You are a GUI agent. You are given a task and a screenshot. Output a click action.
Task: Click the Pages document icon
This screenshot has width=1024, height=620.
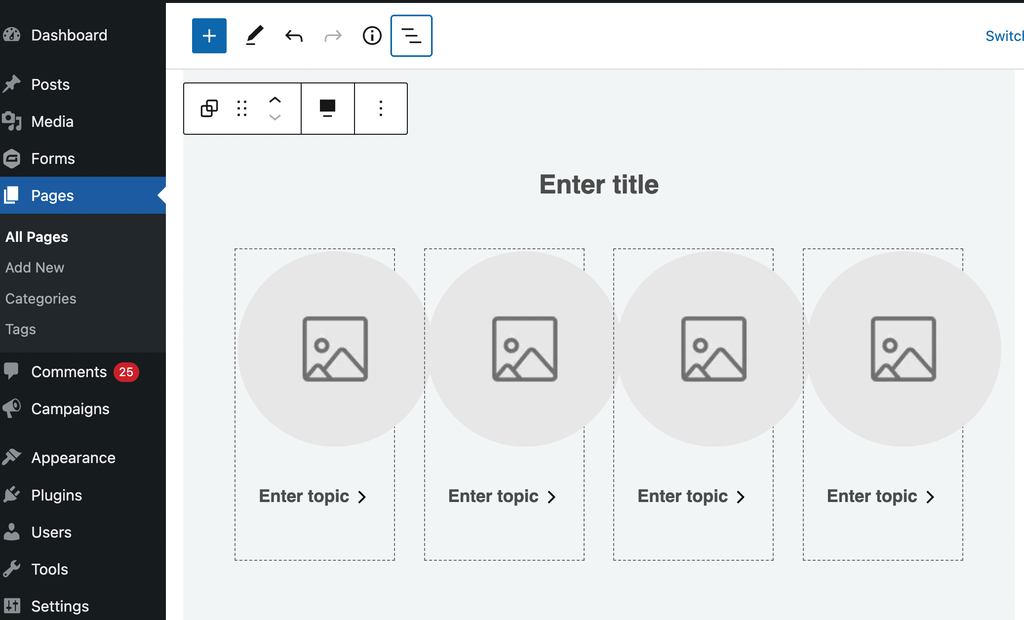11,195
